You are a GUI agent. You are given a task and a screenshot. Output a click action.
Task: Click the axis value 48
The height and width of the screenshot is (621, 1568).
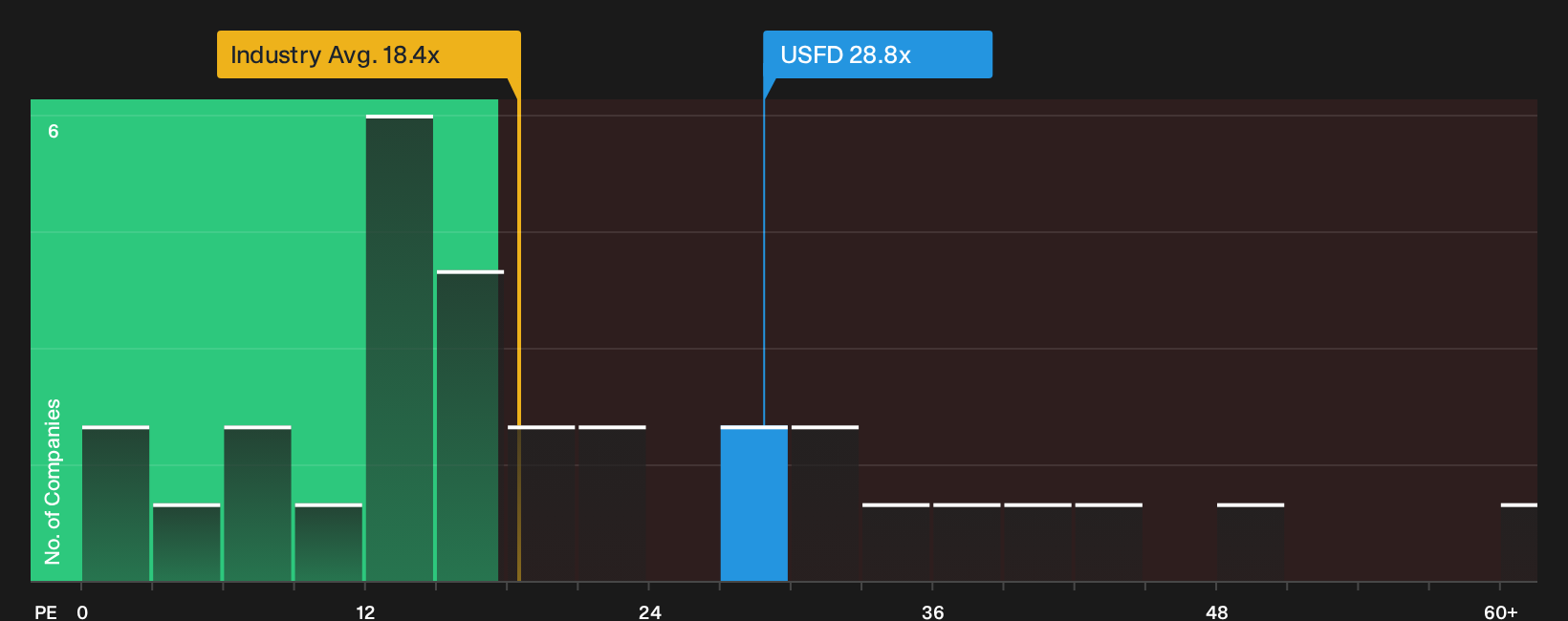[1217, 611]
